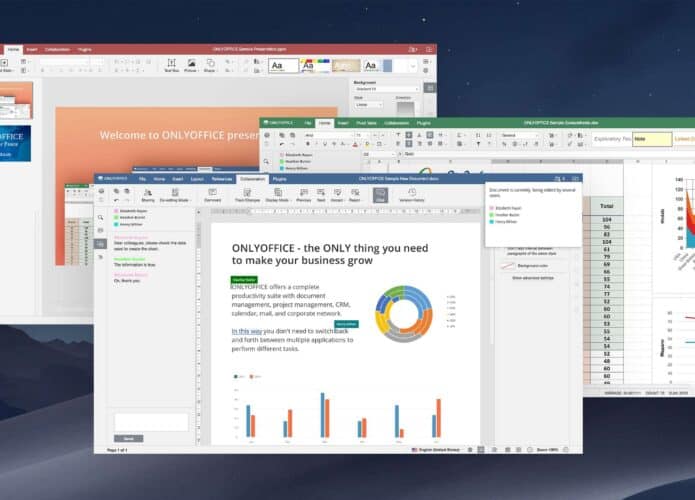Switch to the Insert tab in the presentation editor
Screen dimensions: 695x500
point(32,50)
